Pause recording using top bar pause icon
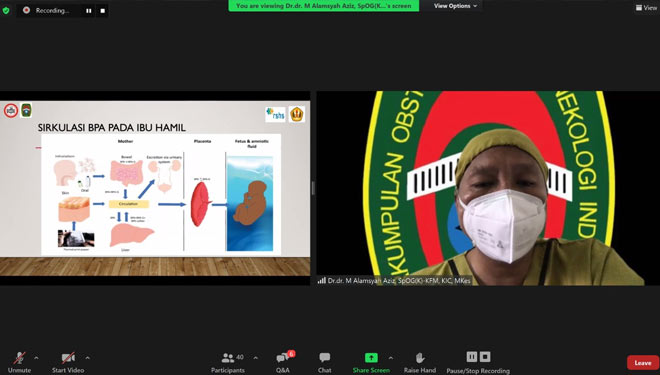The width and height of the screenshot is (660, 375). coord(89,11)
